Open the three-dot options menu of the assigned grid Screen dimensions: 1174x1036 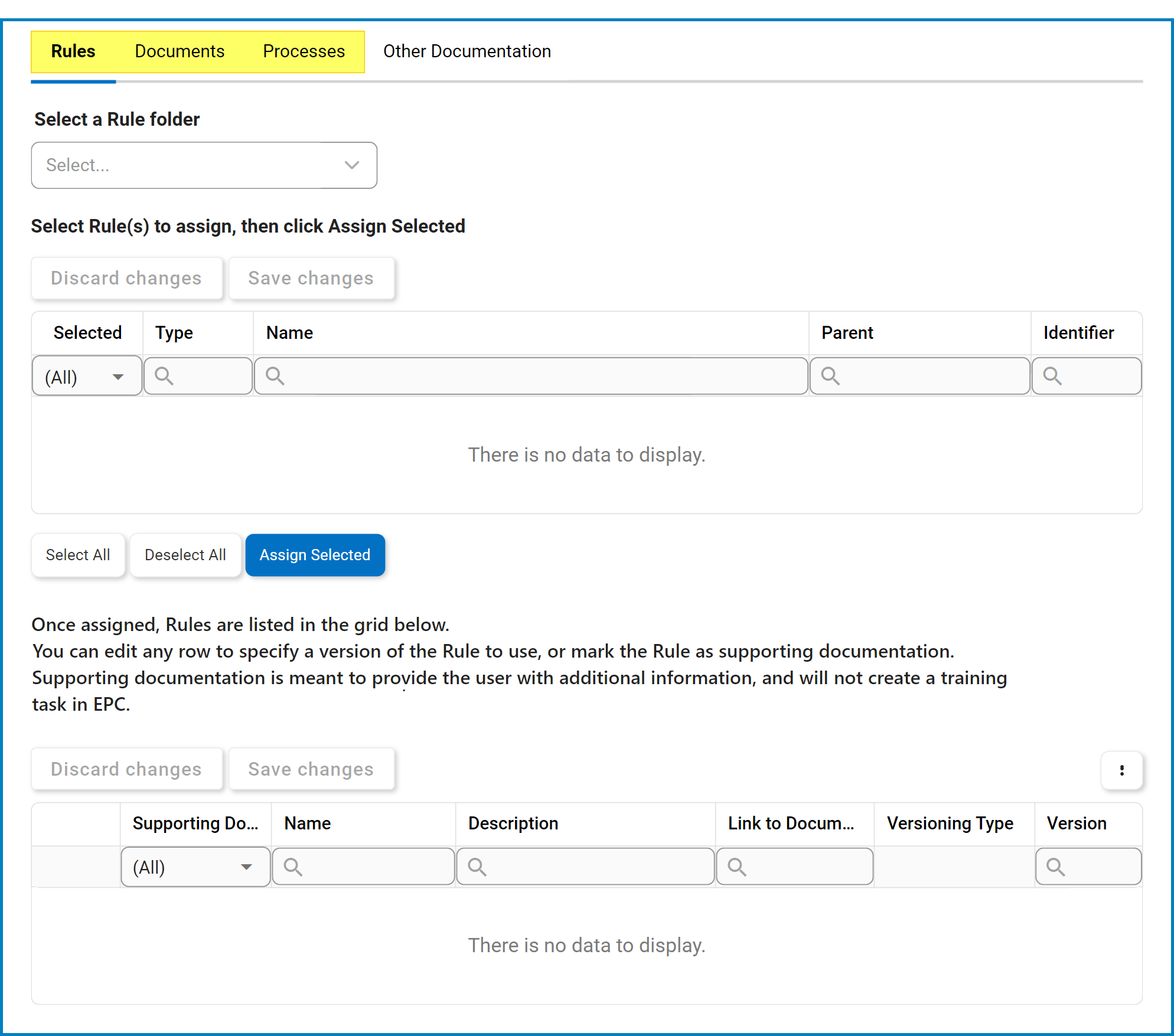tap(1122, 770)
